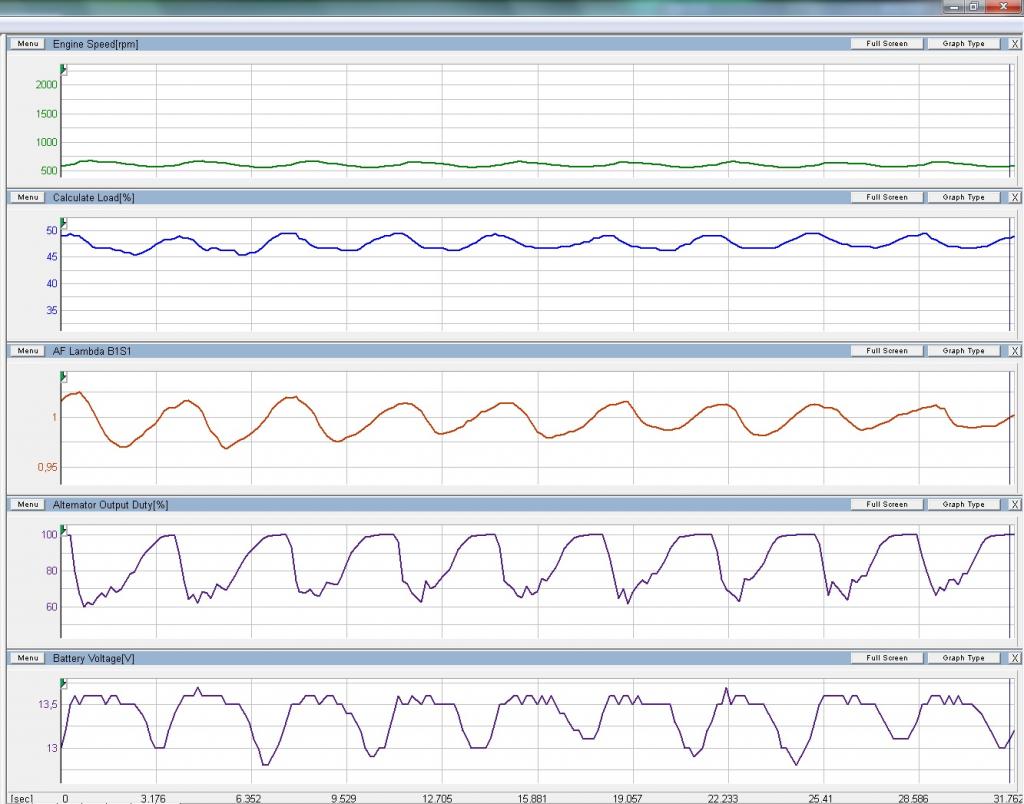Image resolution: width=1024 pixels, height=804 pixels.
Task: Change Graph Type for Calculate Load
Action: click(x=963, y=197)
